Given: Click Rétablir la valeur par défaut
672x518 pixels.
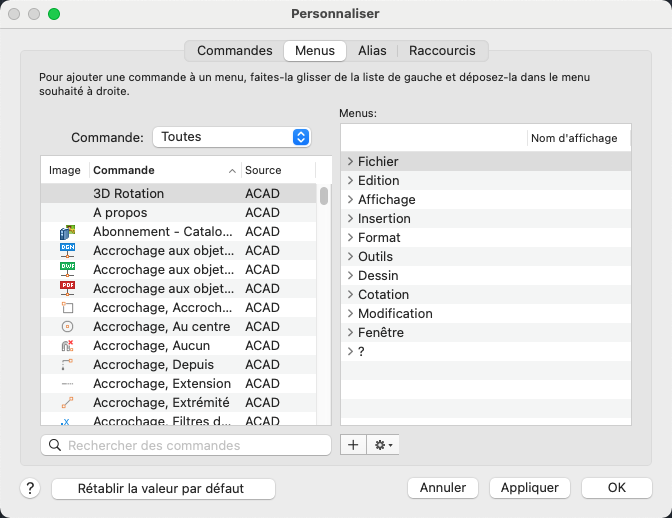Looking at the screenshot, I should pos(161,488).
